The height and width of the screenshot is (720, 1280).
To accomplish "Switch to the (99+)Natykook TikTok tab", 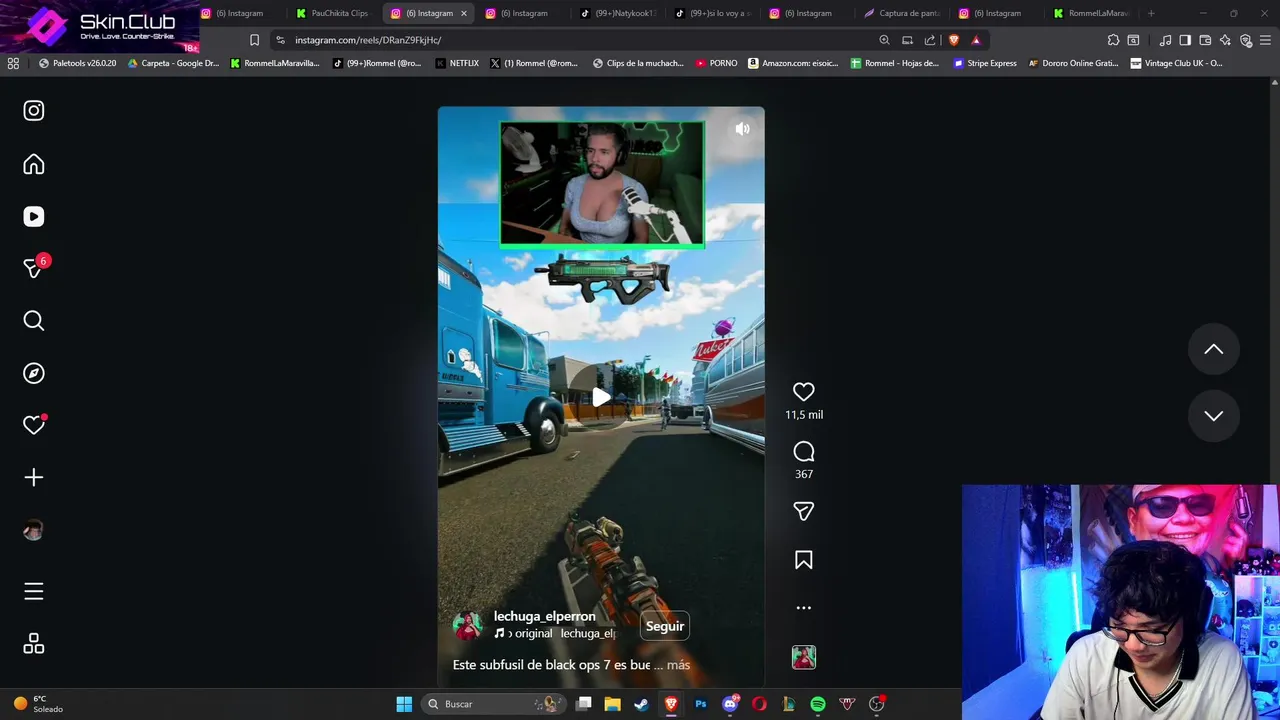I will click(618, 13).
